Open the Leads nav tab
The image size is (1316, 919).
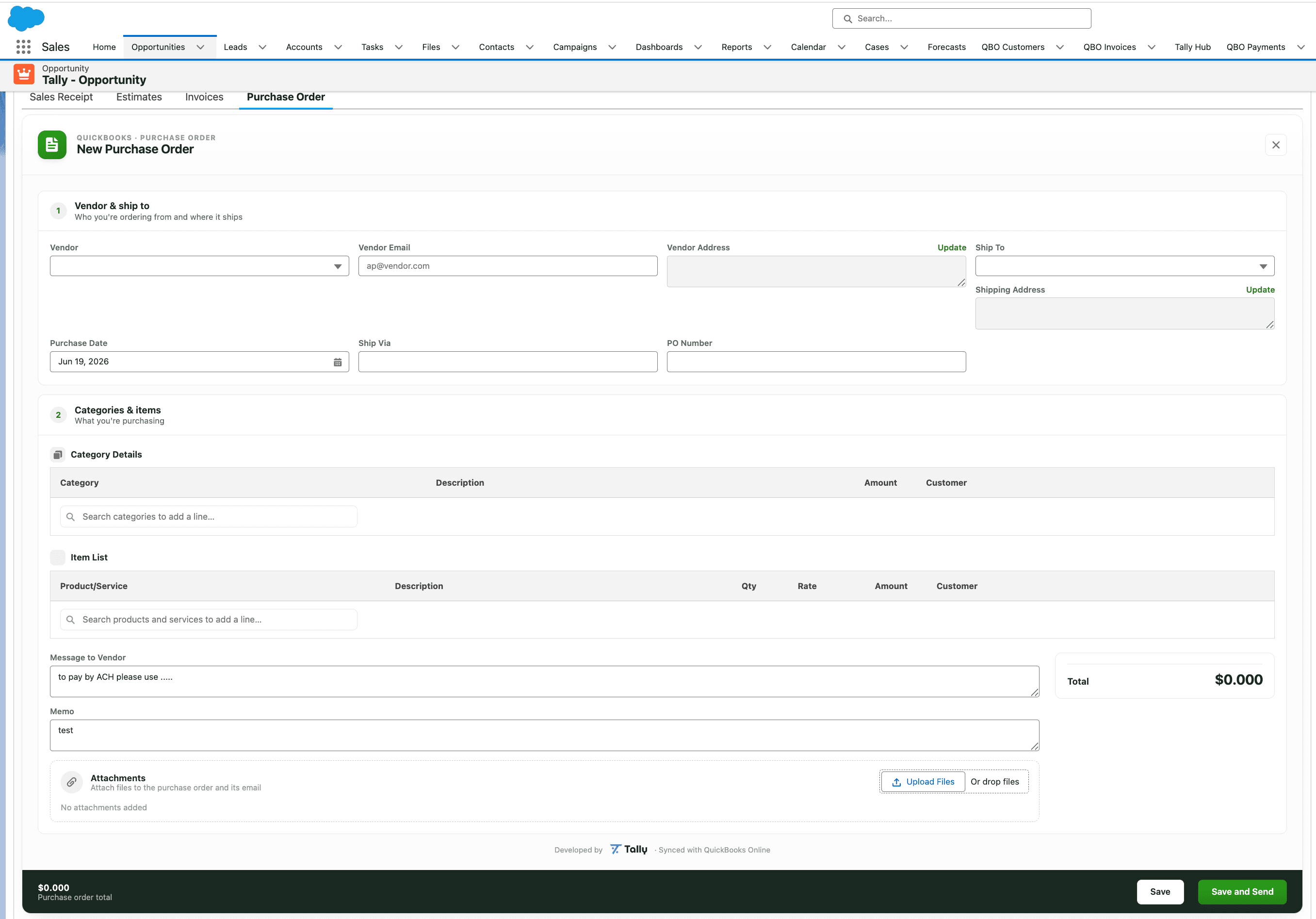[235, 47]
